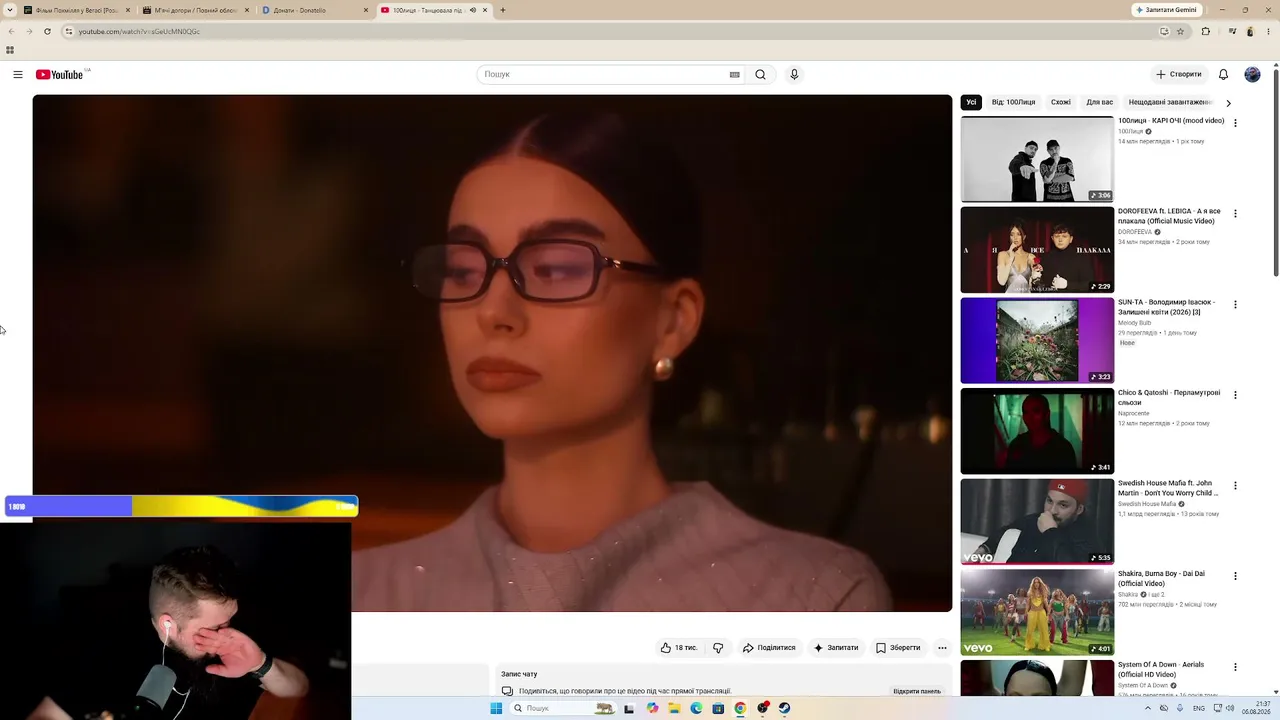Open a new browser tab
This screenshot has height=720, width=1280.
point(502,10)
